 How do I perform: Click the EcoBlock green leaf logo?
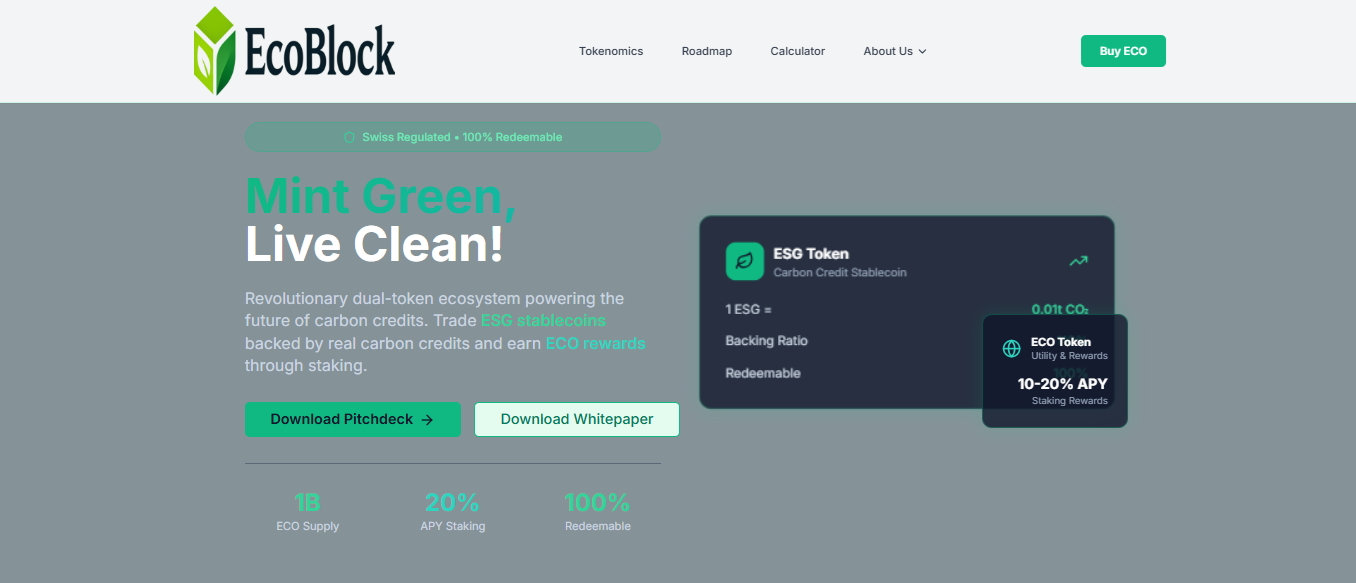point(214,51)
